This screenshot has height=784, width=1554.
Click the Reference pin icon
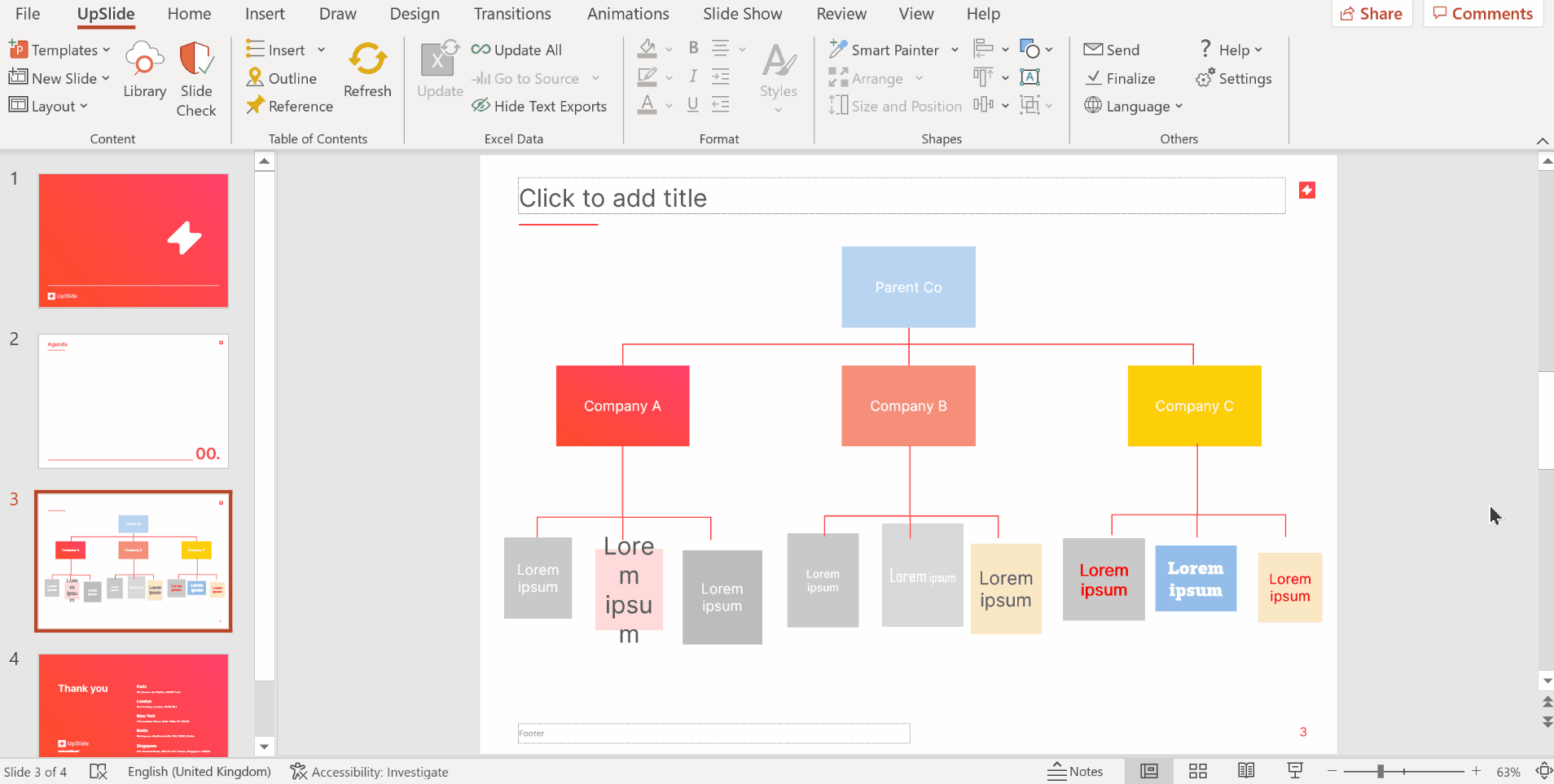255,105
